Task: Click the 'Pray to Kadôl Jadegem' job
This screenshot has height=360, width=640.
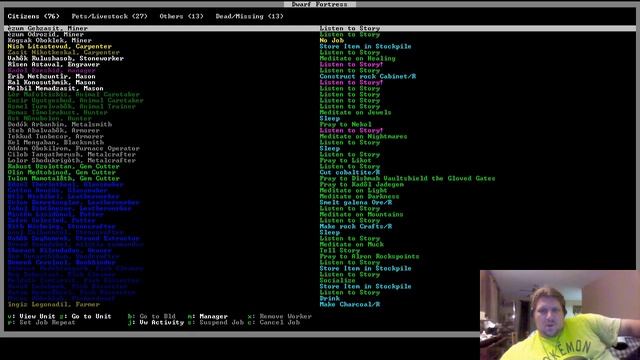Action: (362, 184)
